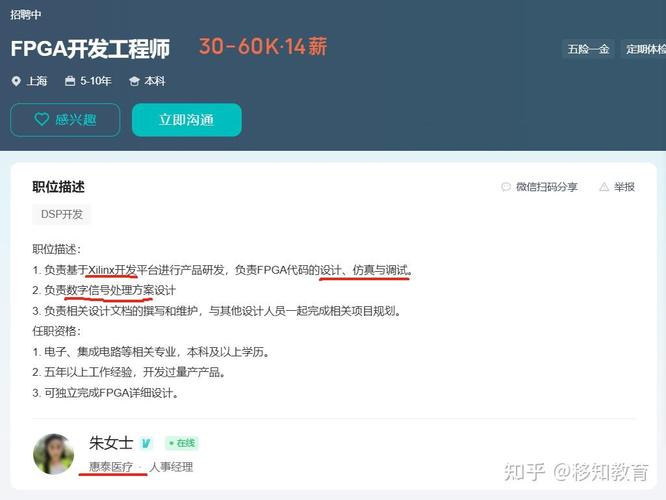This screenshot has width=666, height=500.
Task: Click the warning triangle icon beside 举报
Action: (x=604, y=187)
